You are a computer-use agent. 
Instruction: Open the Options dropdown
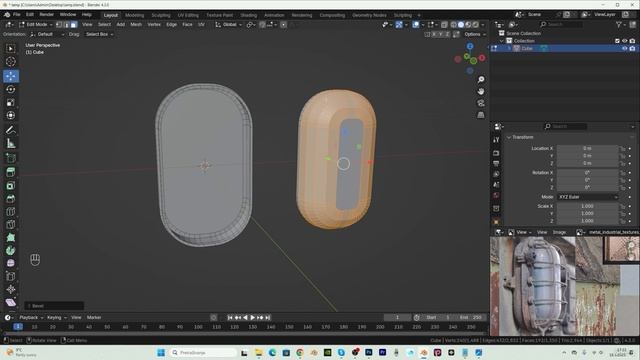[x=475, y=34]
